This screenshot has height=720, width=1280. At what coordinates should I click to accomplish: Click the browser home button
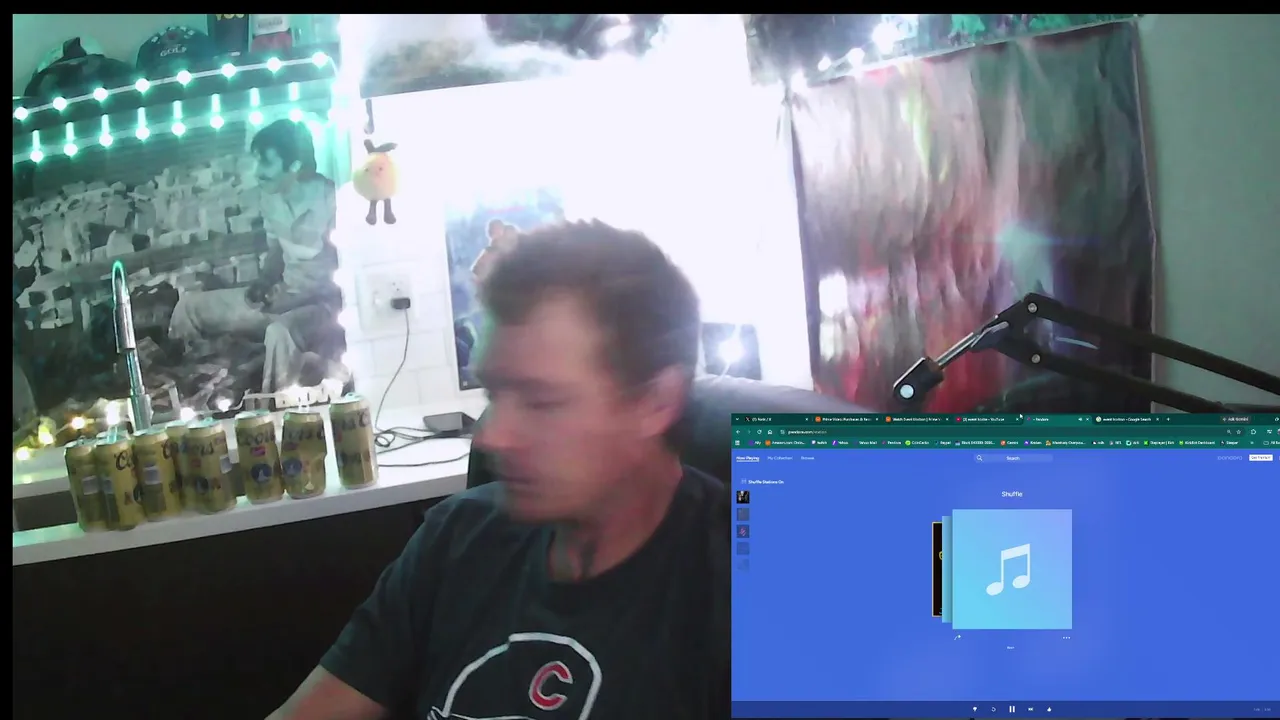pyautogui.click(x=769, y=431)
